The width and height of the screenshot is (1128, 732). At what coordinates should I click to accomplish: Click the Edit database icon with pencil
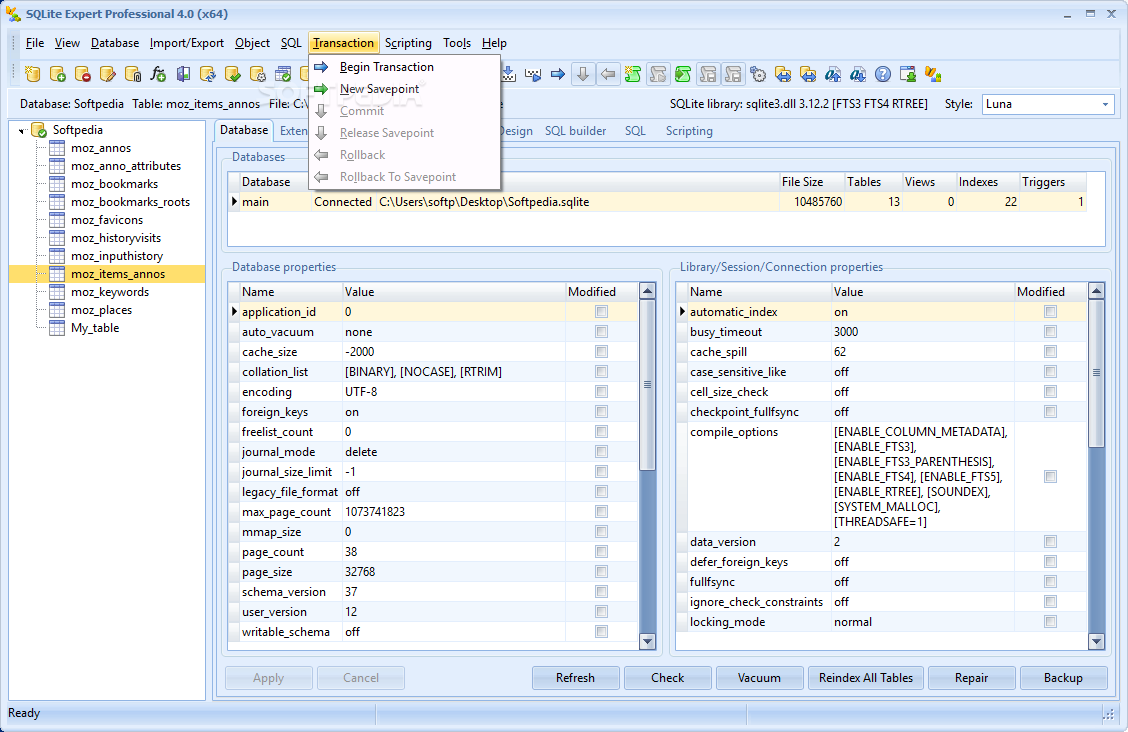point(108,74)
